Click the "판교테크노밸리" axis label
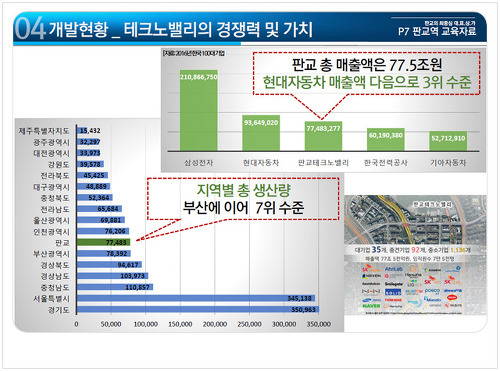 tap(323, 163)
